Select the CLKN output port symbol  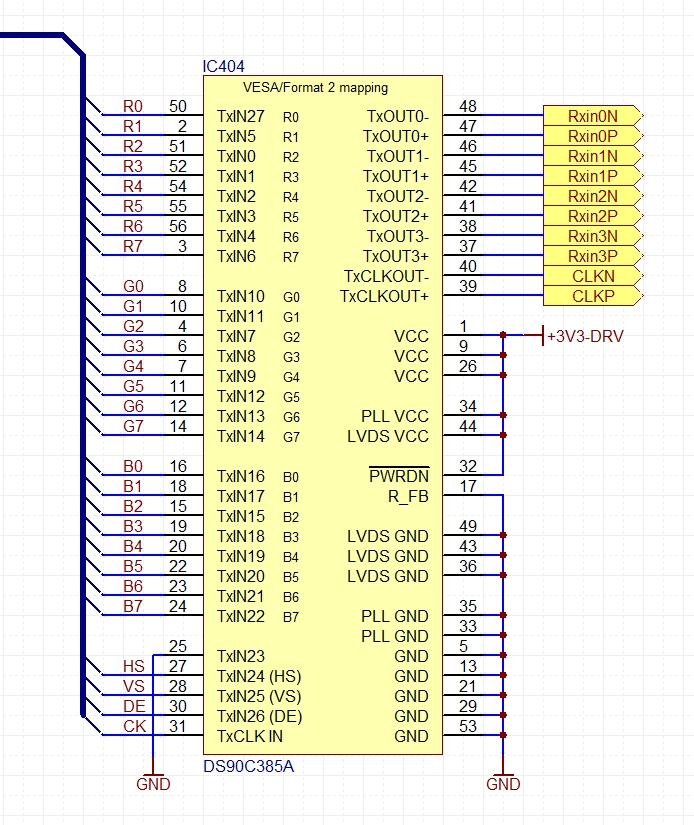[x=593, y=275]
